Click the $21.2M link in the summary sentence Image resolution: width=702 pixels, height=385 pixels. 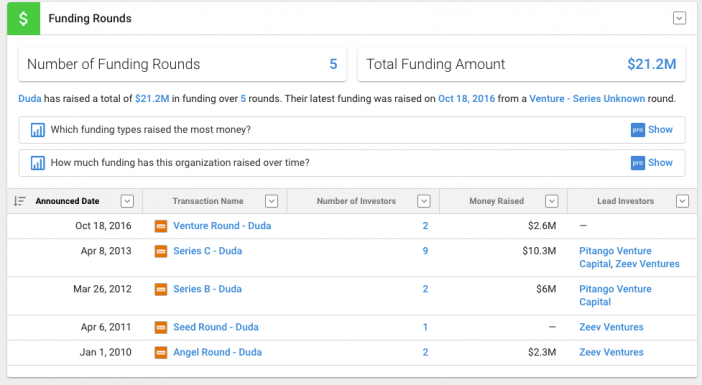pyautogui.click(x=152, y=98)
